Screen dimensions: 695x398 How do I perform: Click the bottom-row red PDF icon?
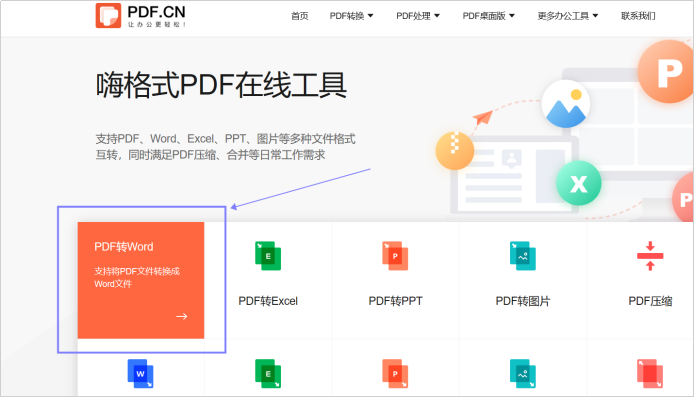tap(650, 373)
